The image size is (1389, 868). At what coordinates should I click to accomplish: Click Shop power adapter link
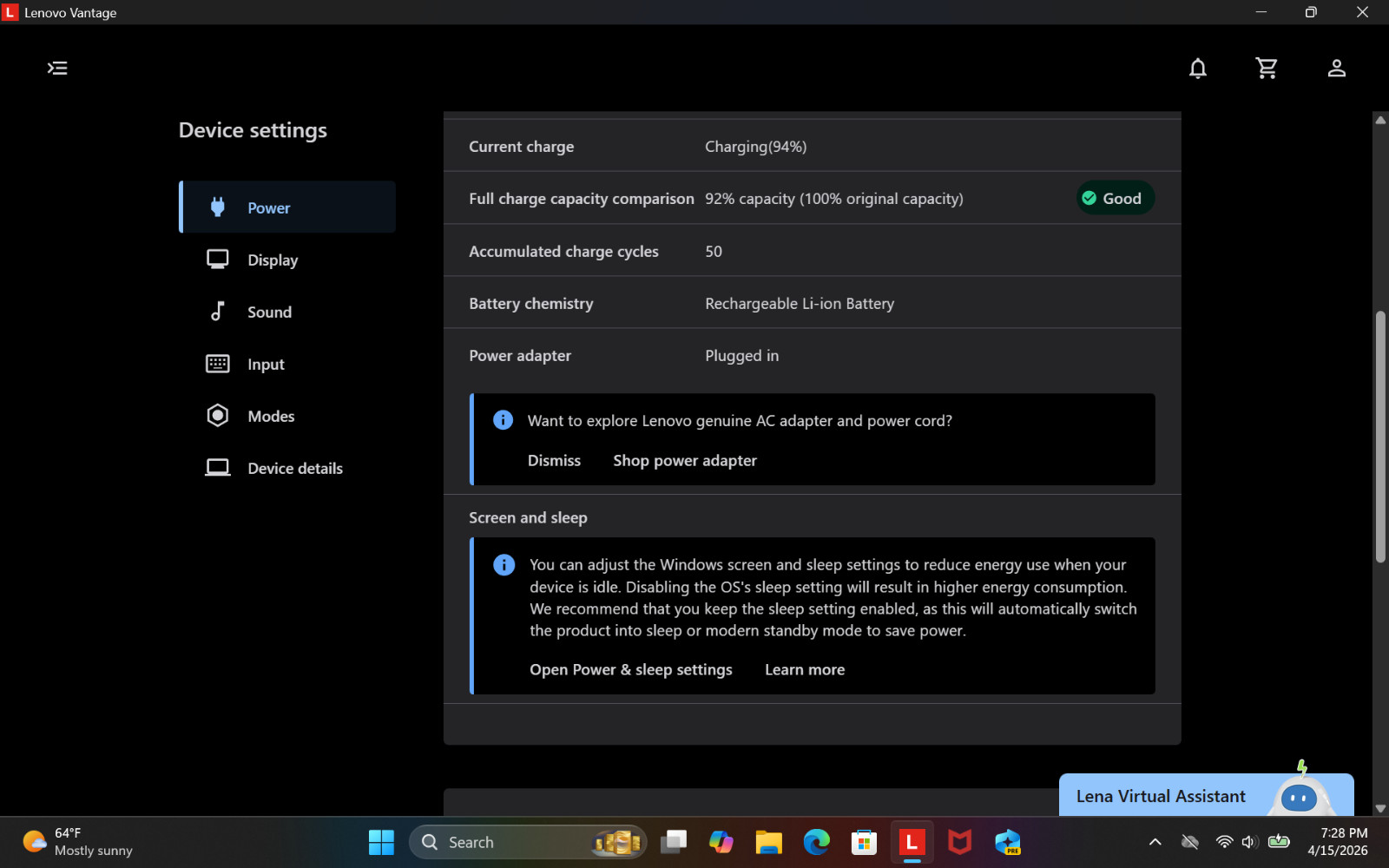(x=685, y=460)
